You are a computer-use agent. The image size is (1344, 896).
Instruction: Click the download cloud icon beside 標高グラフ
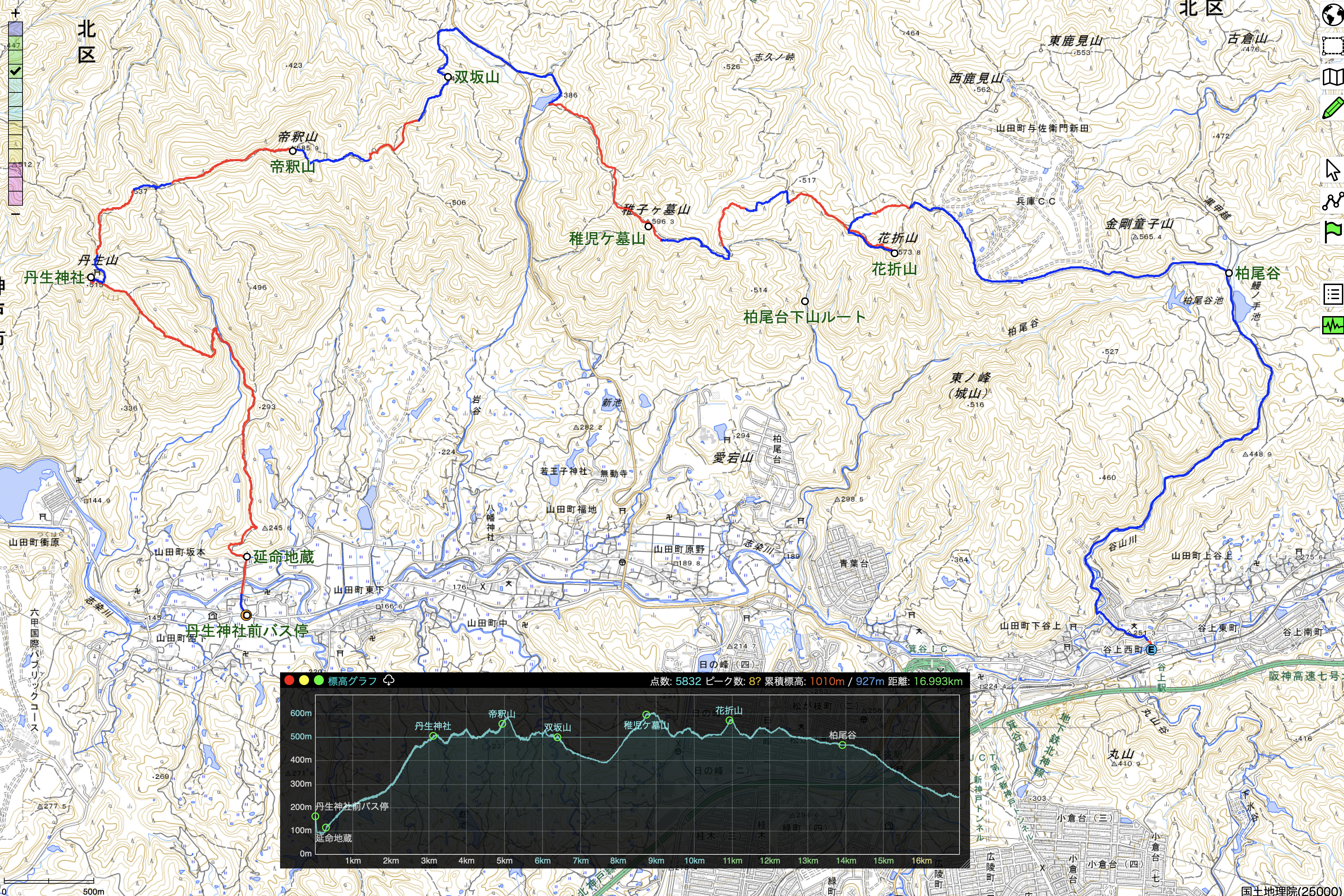[389, 680]
